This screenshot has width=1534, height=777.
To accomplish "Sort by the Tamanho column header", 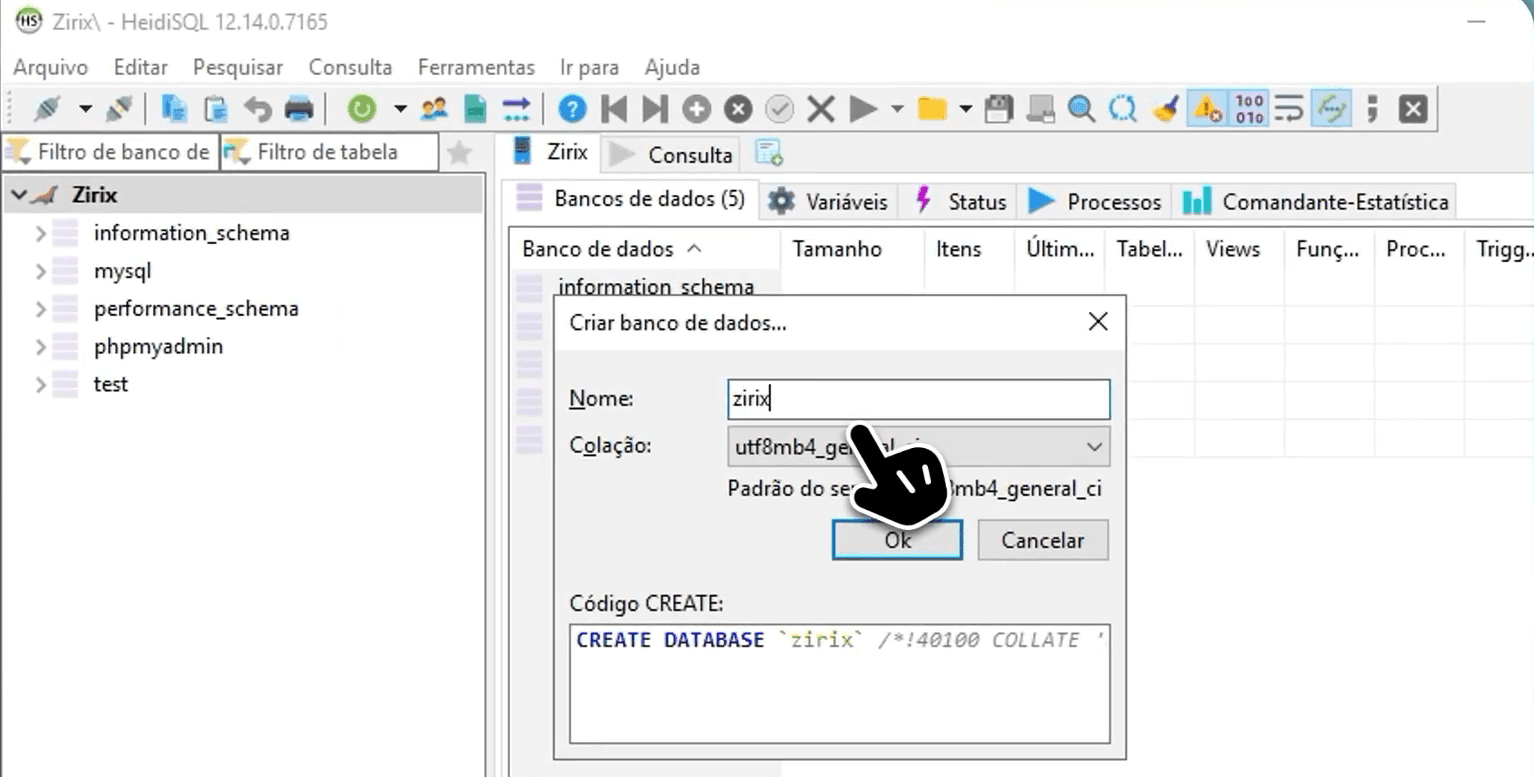I will tap(850, 249).
